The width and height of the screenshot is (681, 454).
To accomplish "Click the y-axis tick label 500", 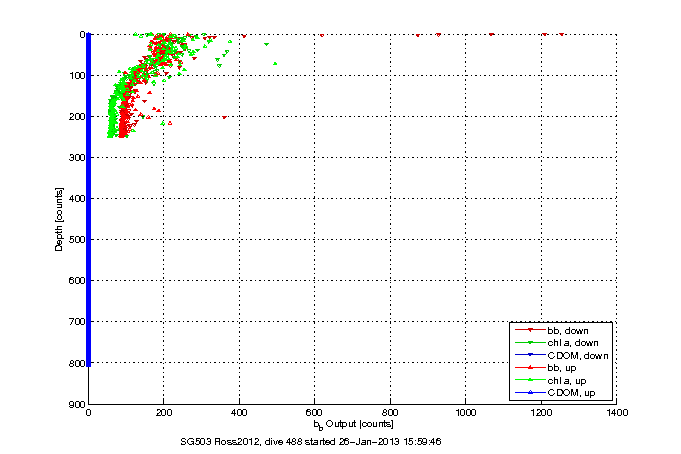I will tap(77, 240).
